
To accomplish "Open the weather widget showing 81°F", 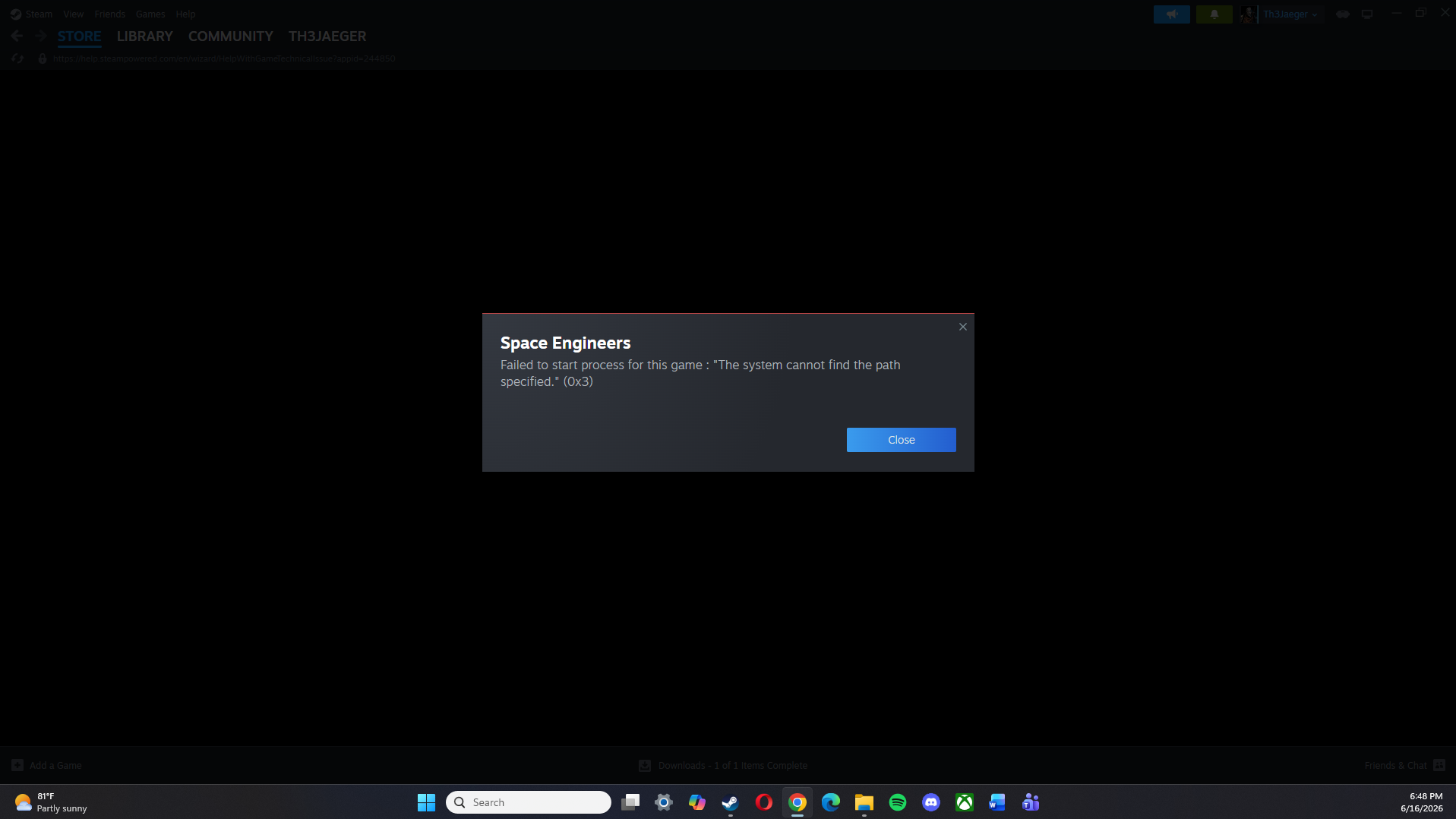I will point(51,802).
